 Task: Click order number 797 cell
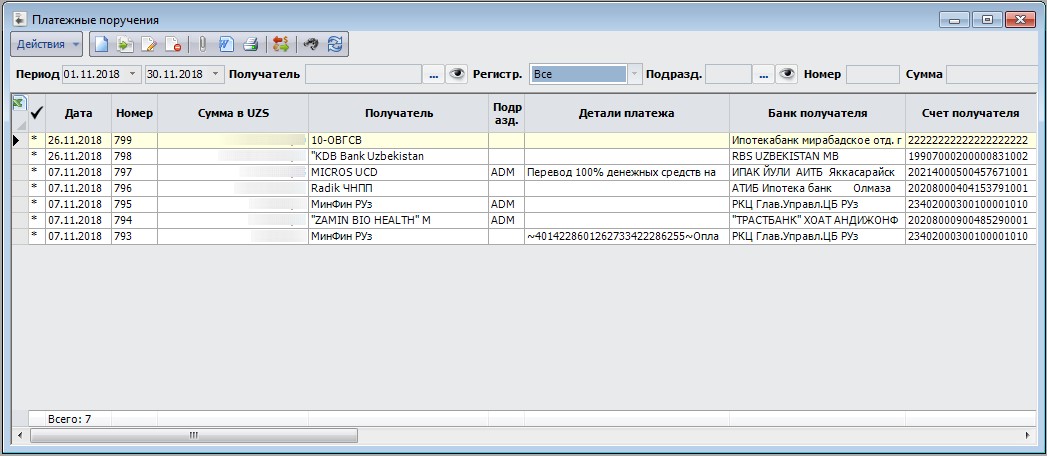[x=134, y=172]
